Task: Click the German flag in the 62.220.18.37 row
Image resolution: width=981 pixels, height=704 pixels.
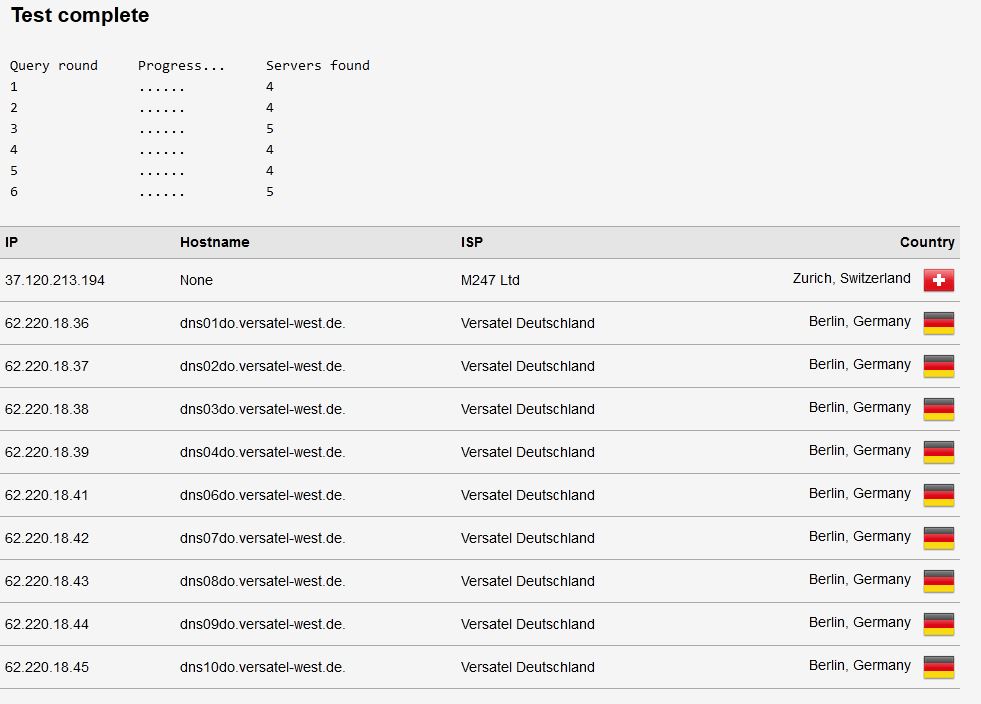Action: pyautogui.click(x=938, y=367)
